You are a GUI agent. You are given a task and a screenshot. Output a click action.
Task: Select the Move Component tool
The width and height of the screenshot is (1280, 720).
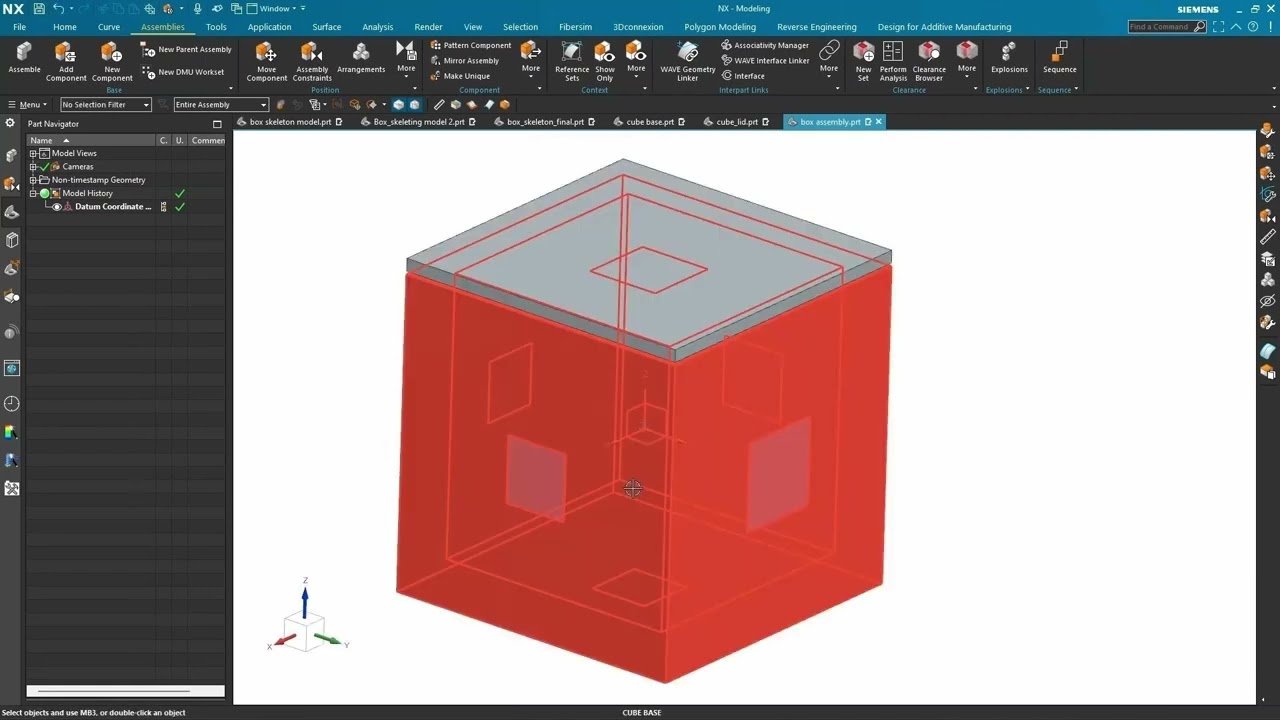[266, 61]
